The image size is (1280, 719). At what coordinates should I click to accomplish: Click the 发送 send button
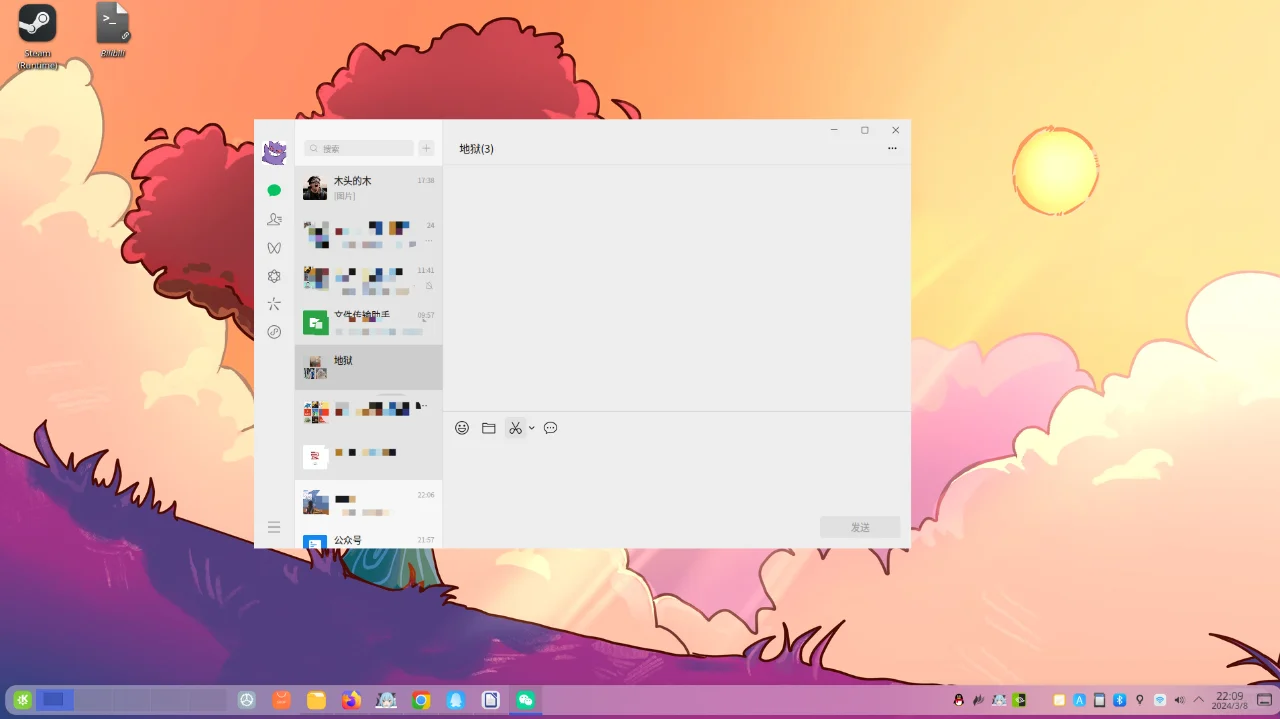click(860, 527)
